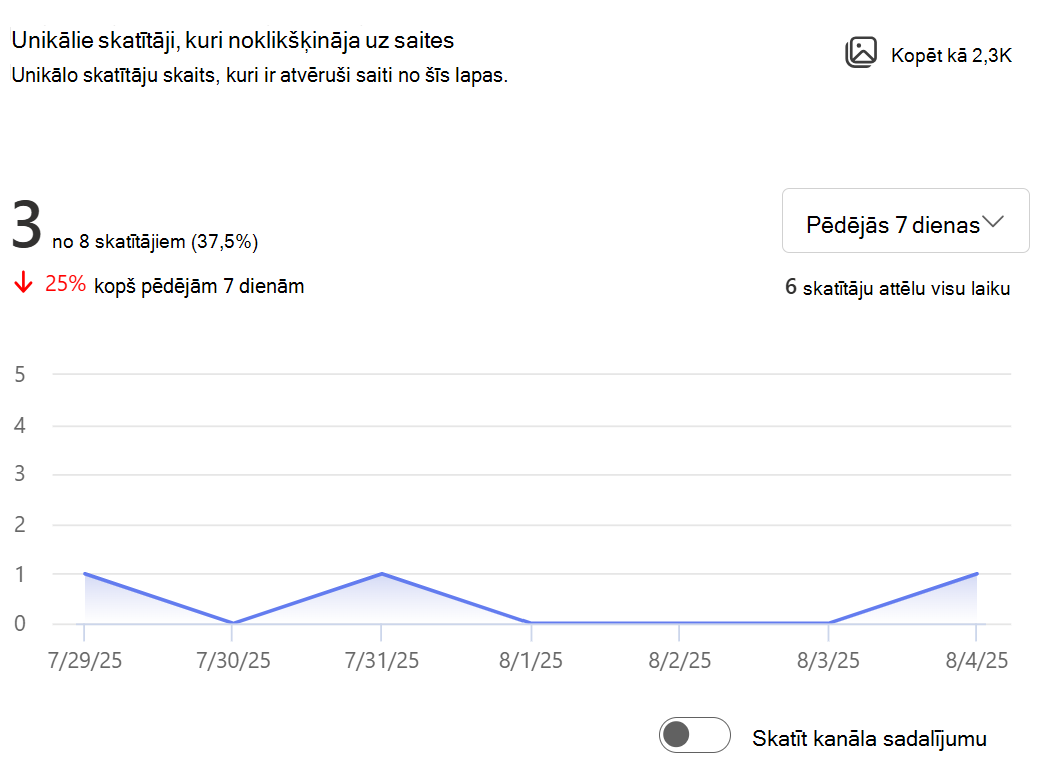Toggle the Skatīt kanāla sadalījumu switch

click(x=694, y=735)
